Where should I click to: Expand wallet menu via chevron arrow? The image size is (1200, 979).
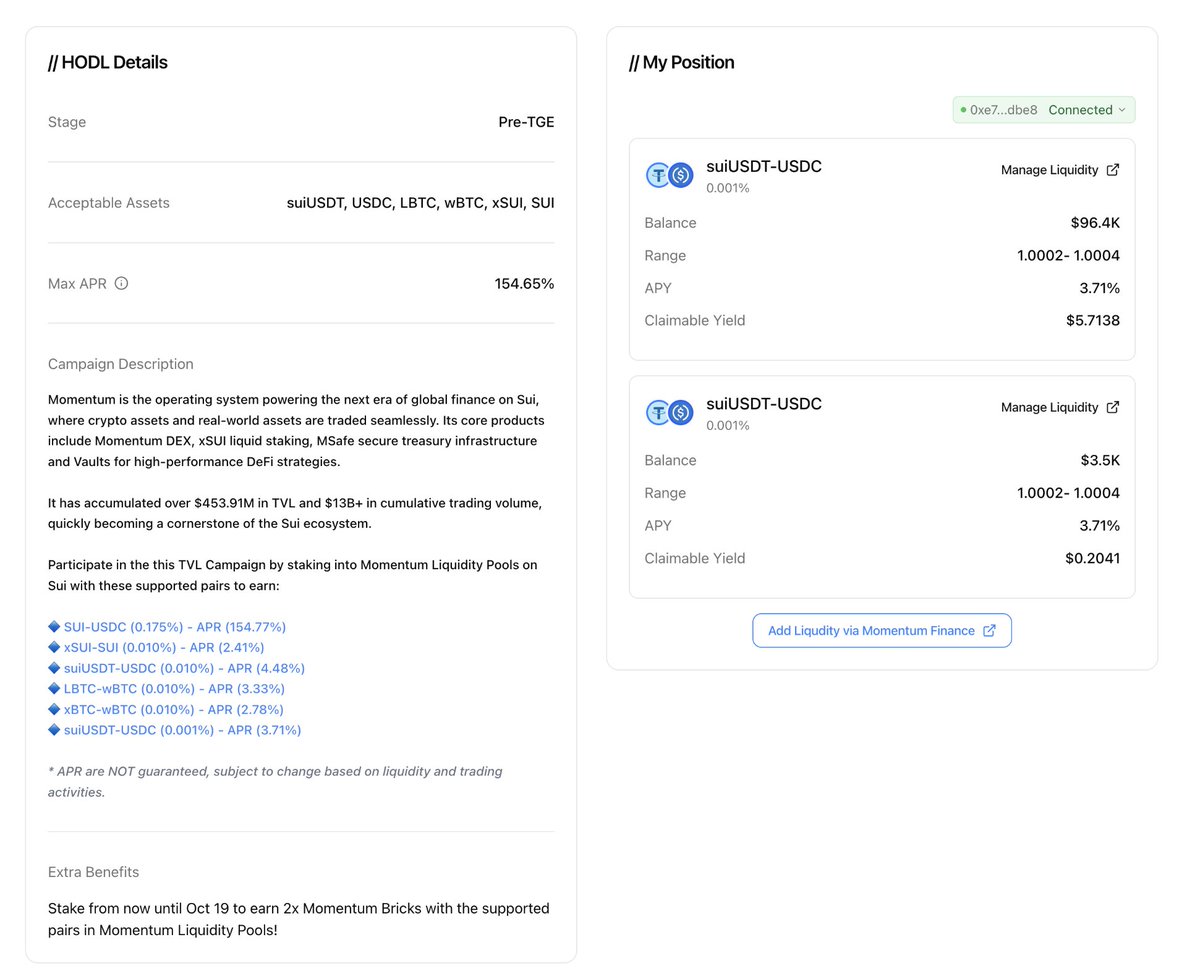[1122, 110]
